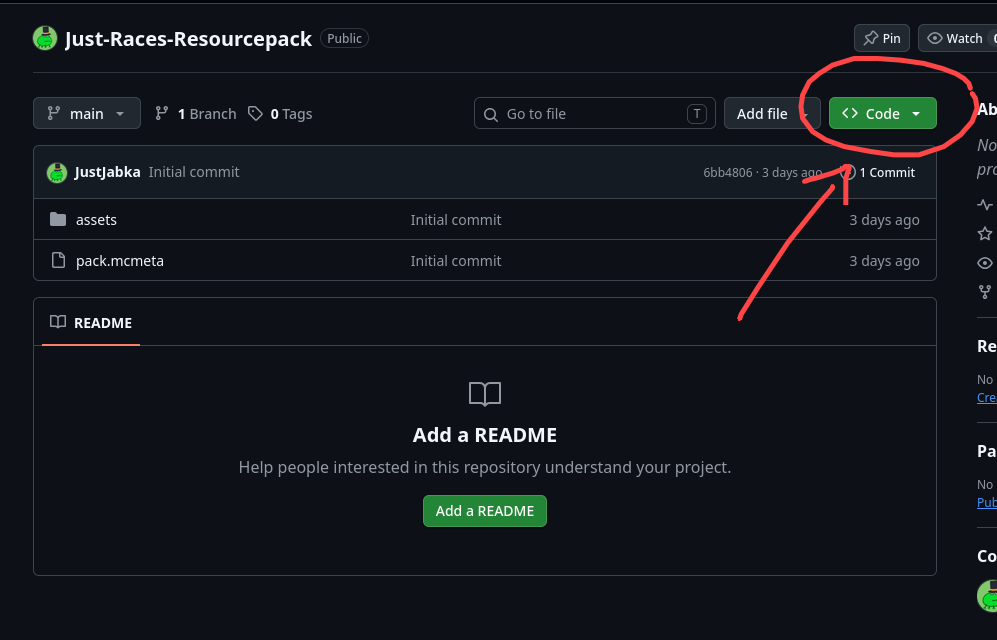Click the Public visibility badge
Image resolution: width=997 pixels, height=640 pixels.
(344, 38)
